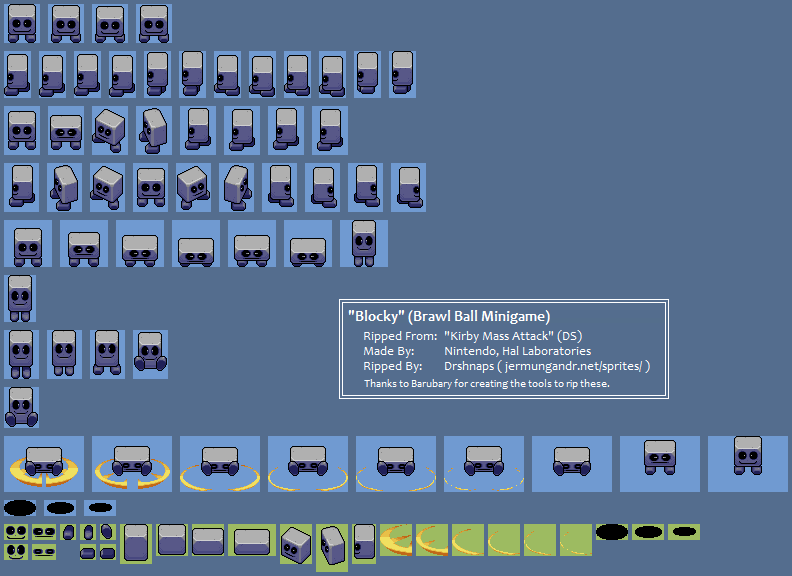Screen dimensions: 792x576
Task: Click the smallest black oval on green background
Action: (x=684, y=532)
